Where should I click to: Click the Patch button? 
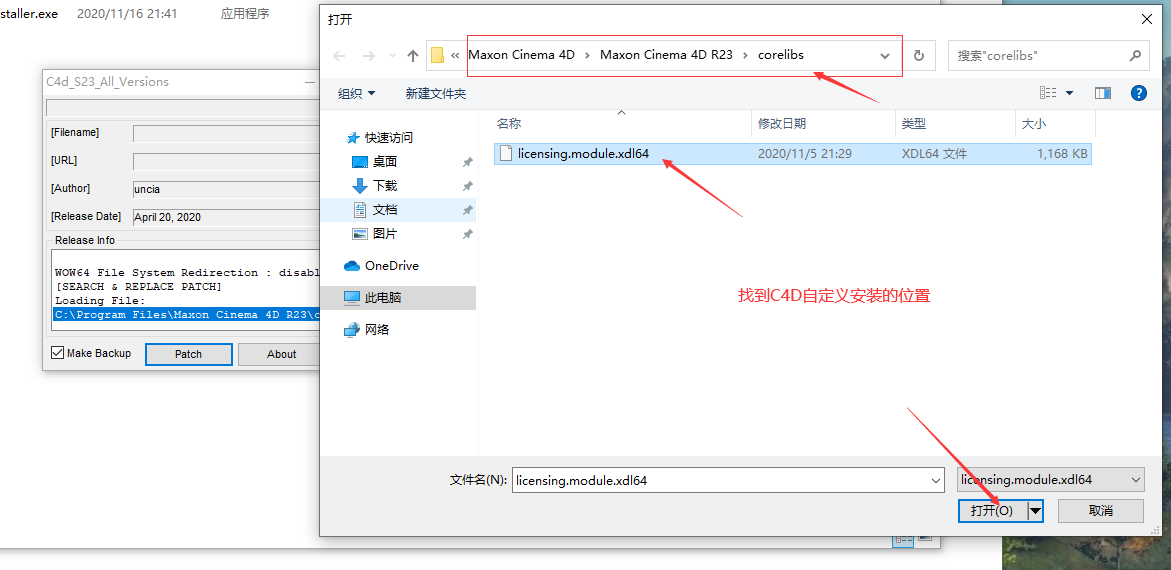188,354
